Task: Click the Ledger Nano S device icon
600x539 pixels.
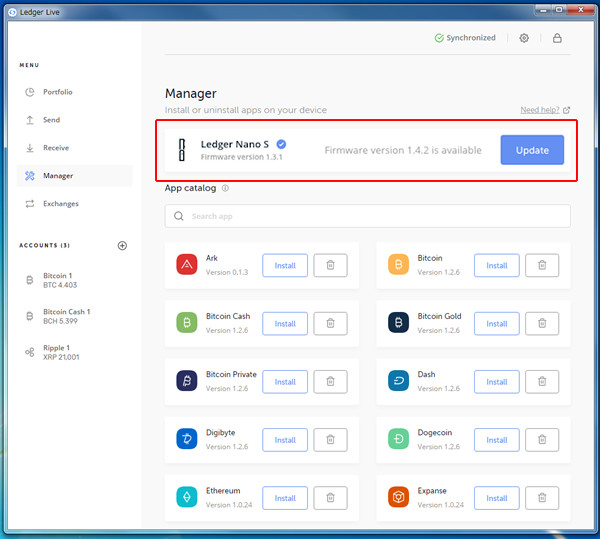Action: [182, 150]
